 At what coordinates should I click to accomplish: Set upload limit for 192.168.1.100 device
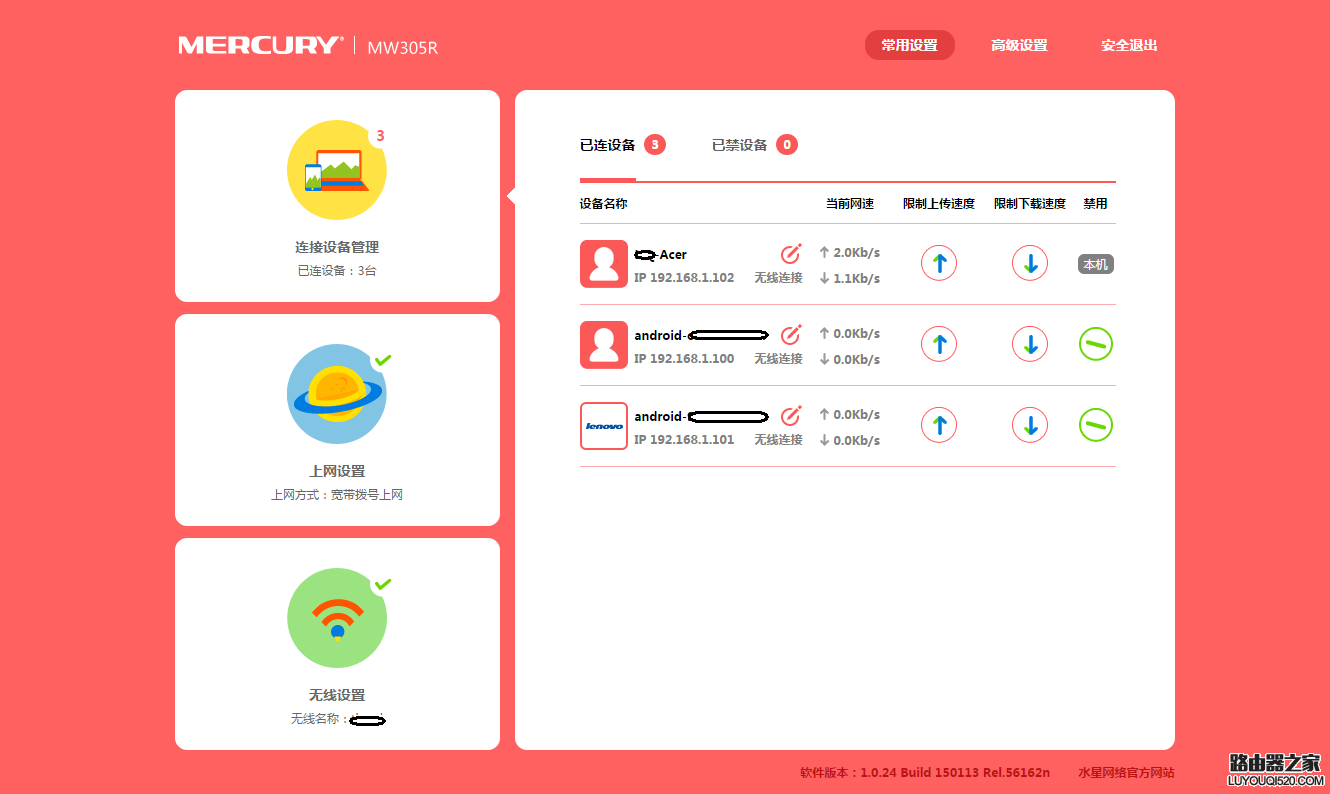tap(939, 344)
